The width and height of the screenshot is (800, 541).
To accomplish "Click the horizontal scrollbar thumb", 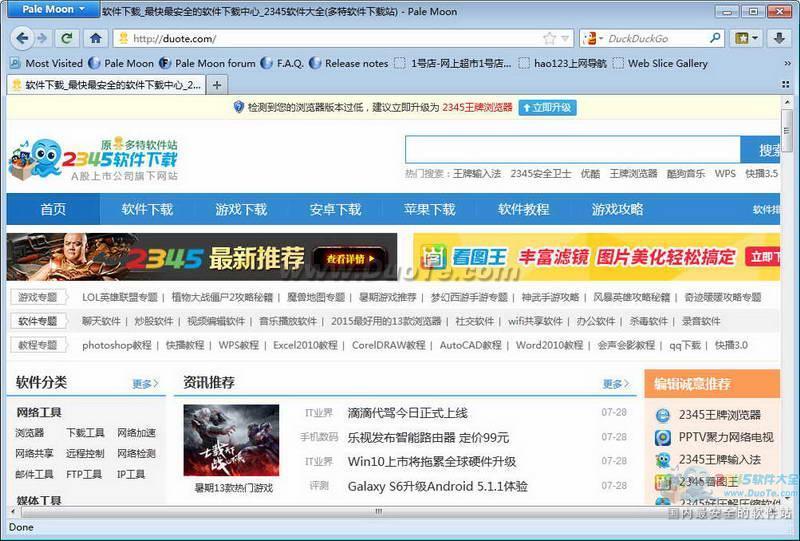I will [379, 511].
